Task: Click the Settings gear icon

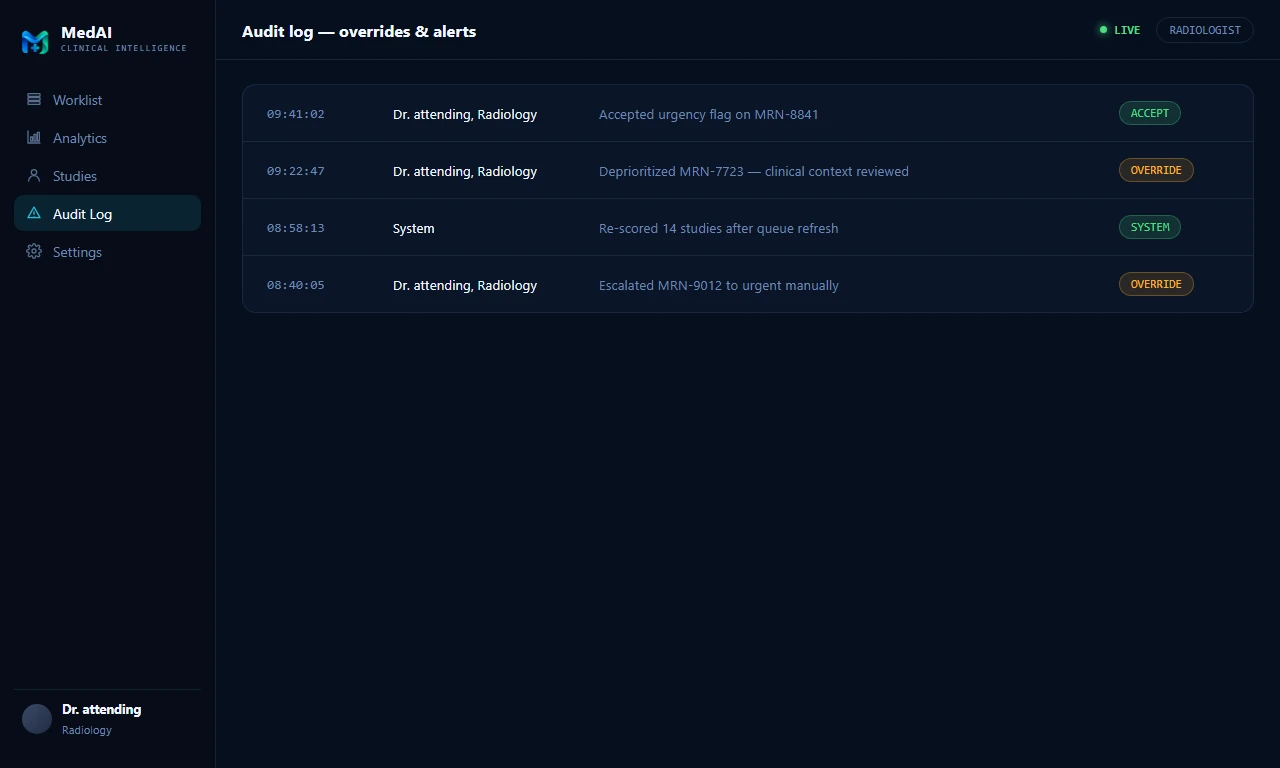Action: [34, 252]
